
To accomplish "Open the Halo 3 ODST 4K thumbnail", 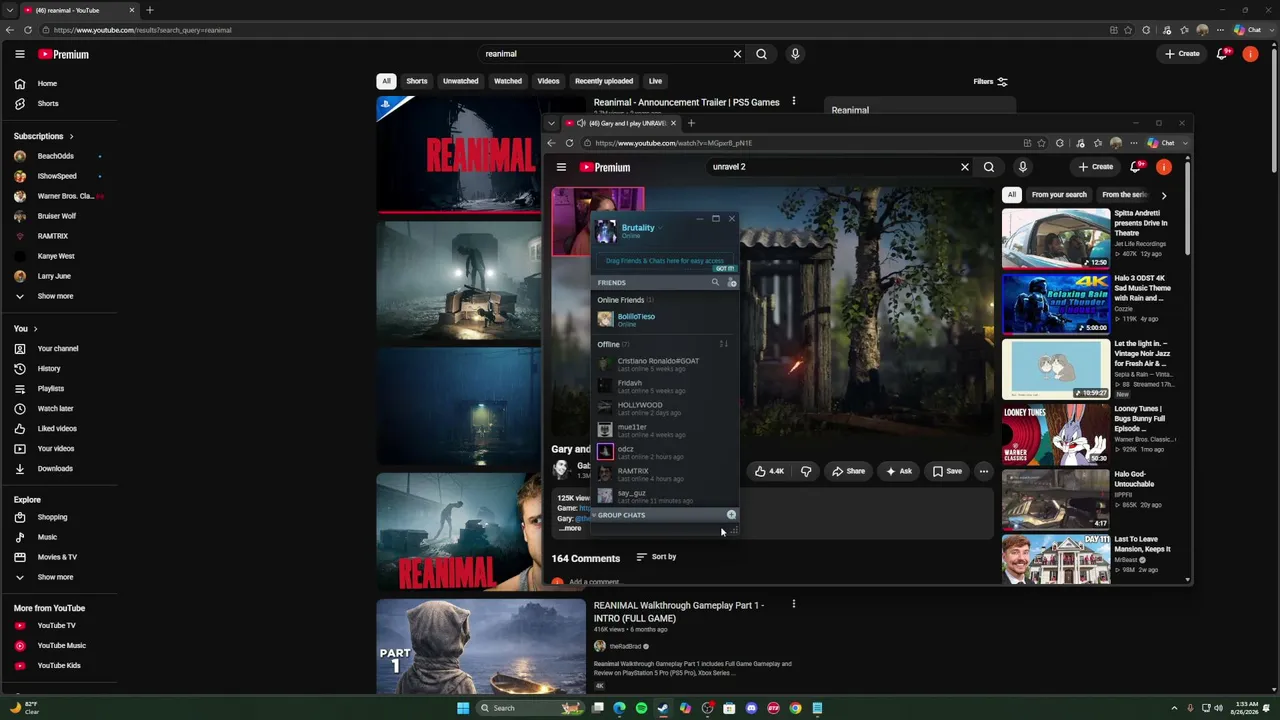I will coord(1056,304).
